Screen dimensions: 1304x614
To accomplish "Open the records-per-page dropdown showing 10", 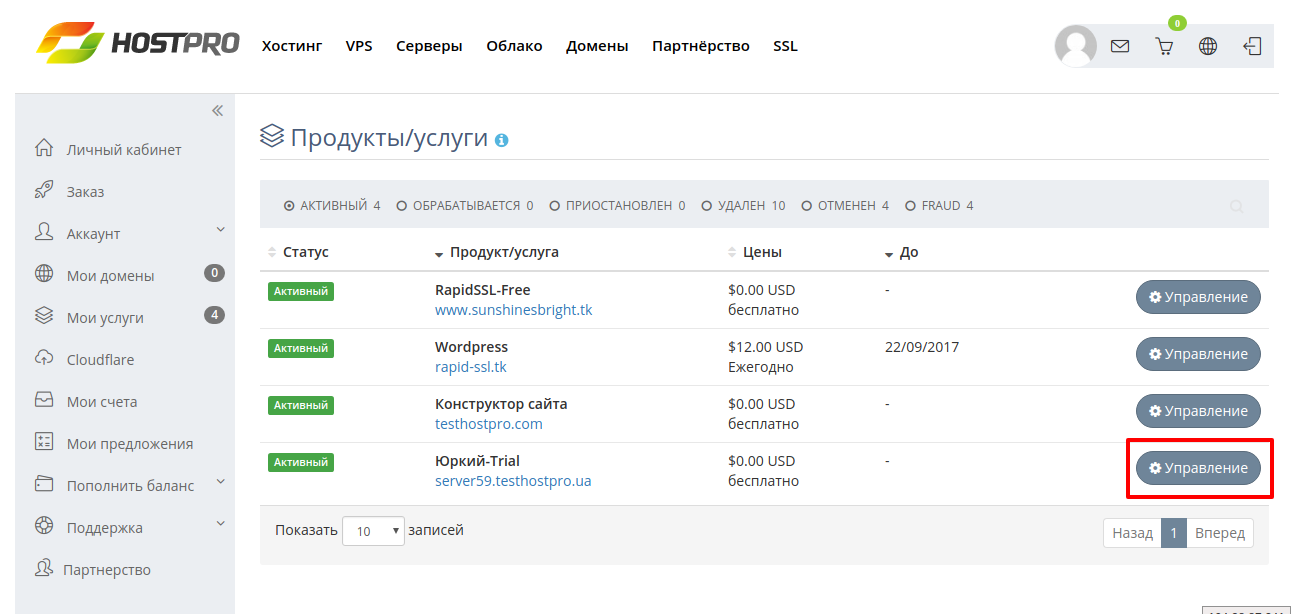I will point(373,531).
